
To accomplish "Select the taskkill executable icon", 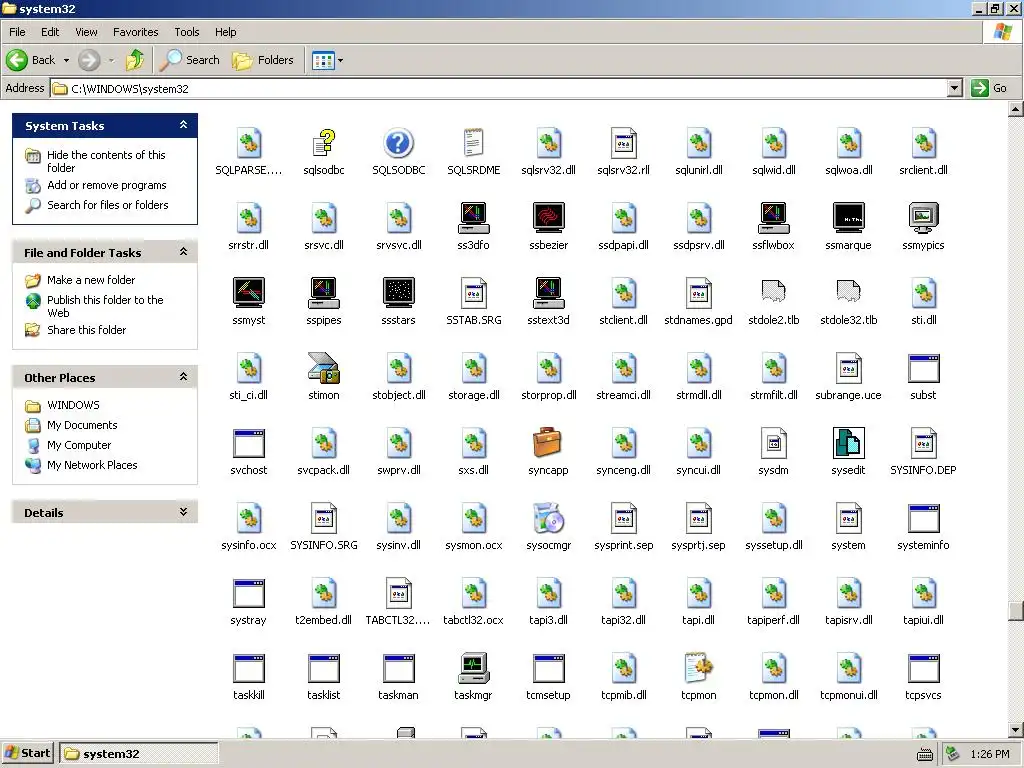I will point(249,668).
